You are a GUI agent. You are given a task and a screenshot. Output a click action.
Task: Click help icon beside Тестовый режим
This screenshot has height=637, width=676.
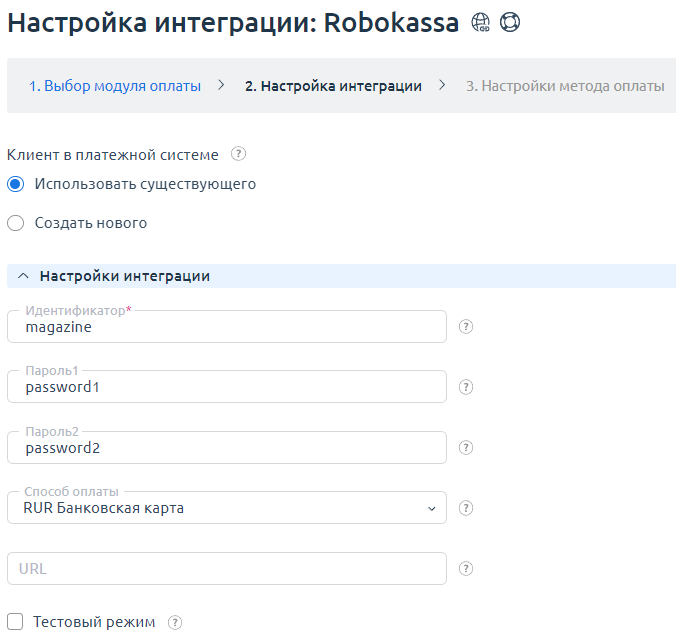[176, 622]
